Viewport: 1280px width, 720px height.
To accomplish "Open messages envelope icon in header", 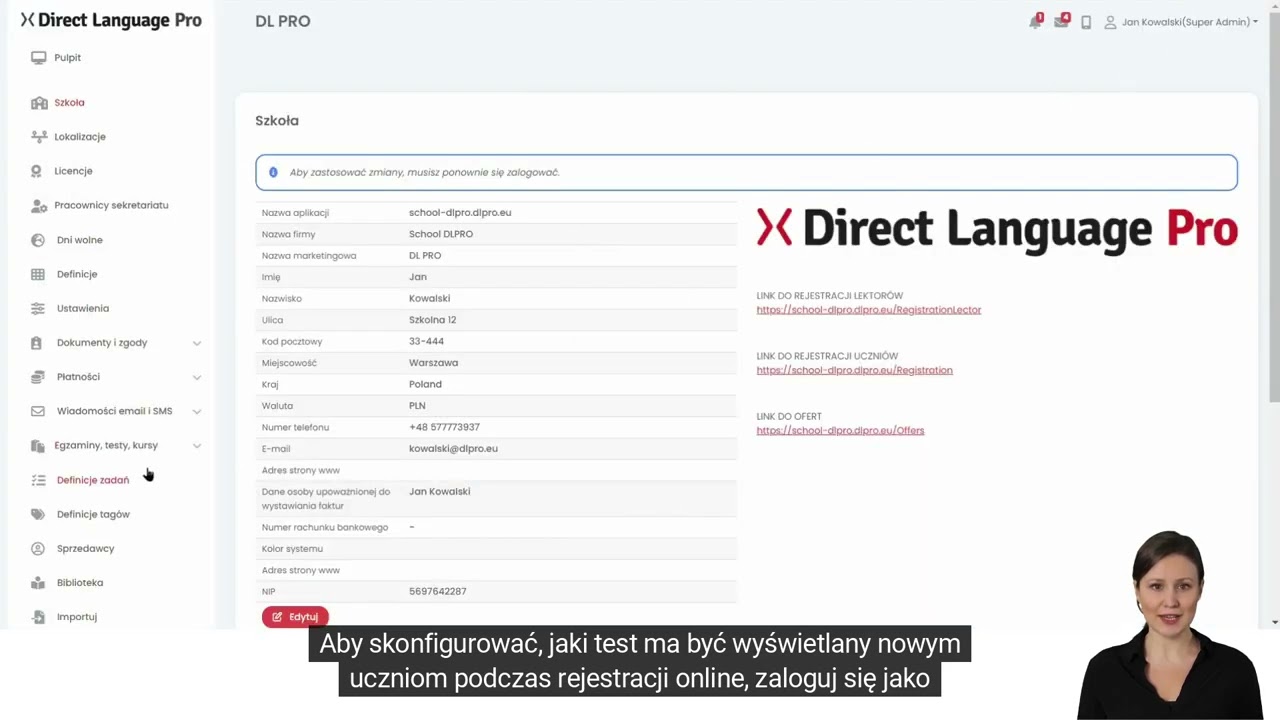I will click(1061, 22).
